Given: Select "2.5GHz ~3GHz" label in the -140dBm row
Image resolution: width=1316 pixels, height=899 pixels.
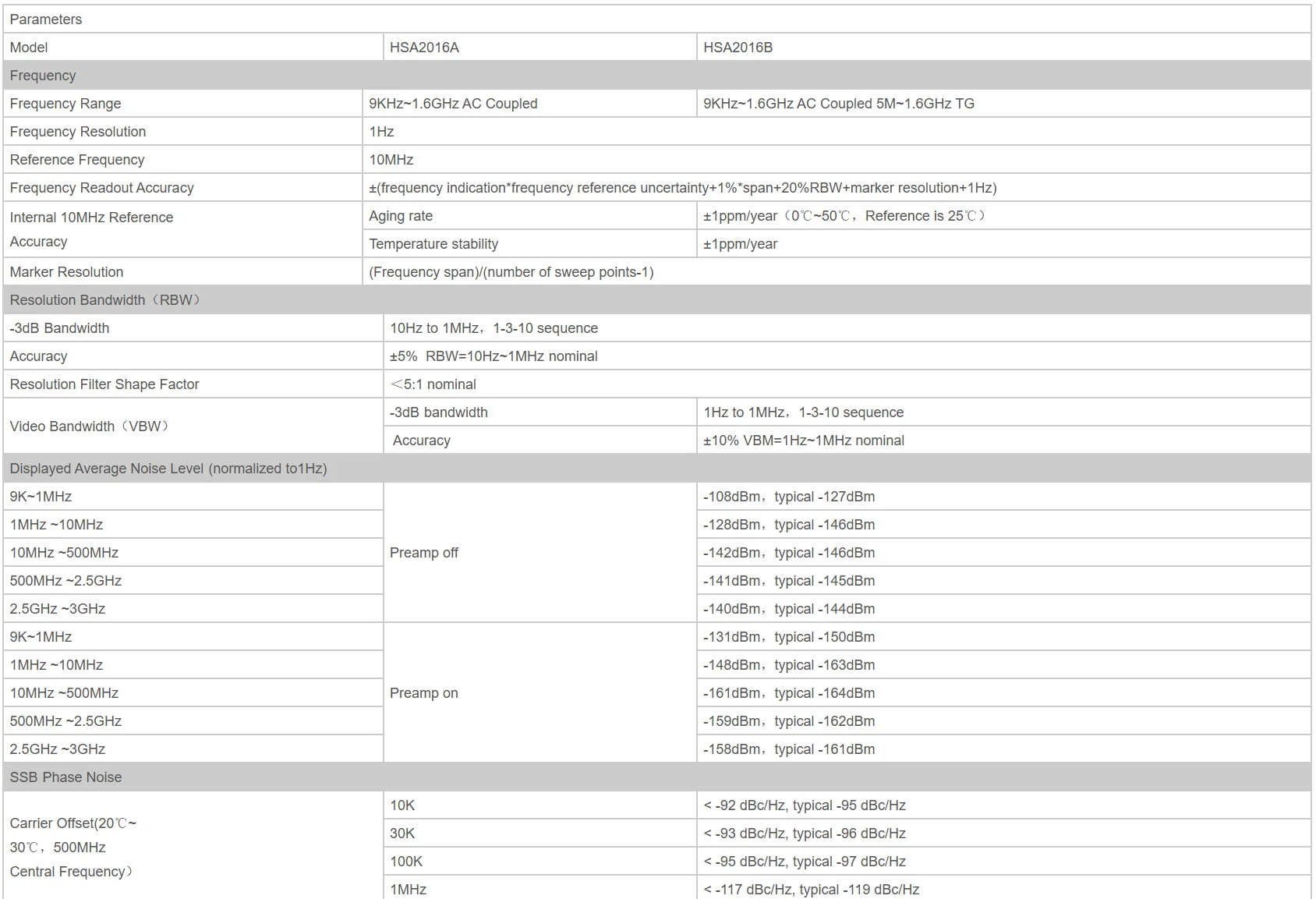Looking at the screenshot, I should tap(58, 609).
